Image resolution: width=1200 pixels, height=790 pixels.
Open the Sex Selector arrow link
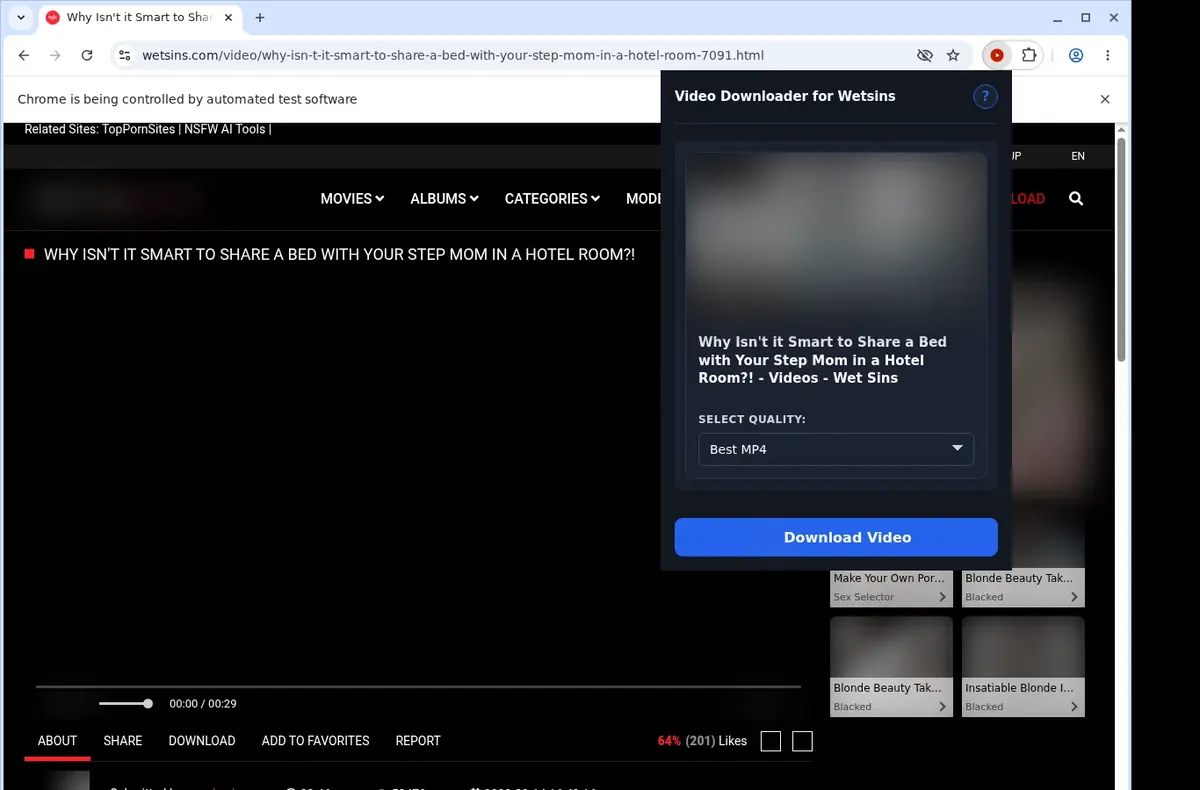coord(942,597)
